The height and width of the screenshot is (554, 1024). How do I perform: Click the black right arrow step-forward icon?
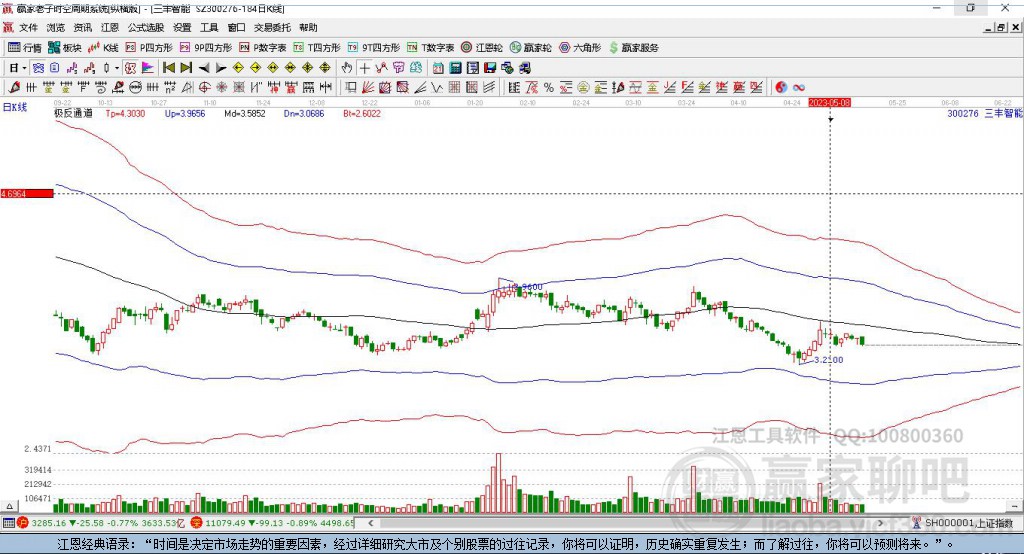221,68
